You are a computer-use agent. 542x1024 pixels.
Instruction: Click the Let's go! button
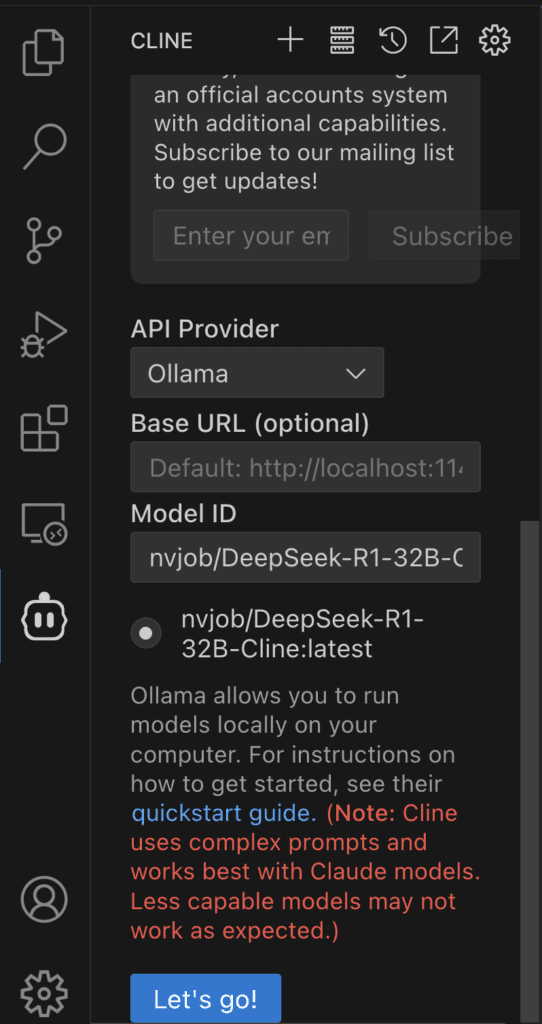[206, 999]
